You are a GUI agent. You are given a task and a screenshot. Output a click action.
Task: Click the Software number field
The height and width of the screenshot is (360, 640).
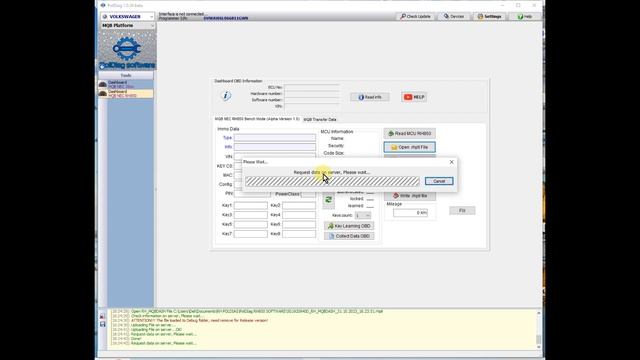point(311,100)
